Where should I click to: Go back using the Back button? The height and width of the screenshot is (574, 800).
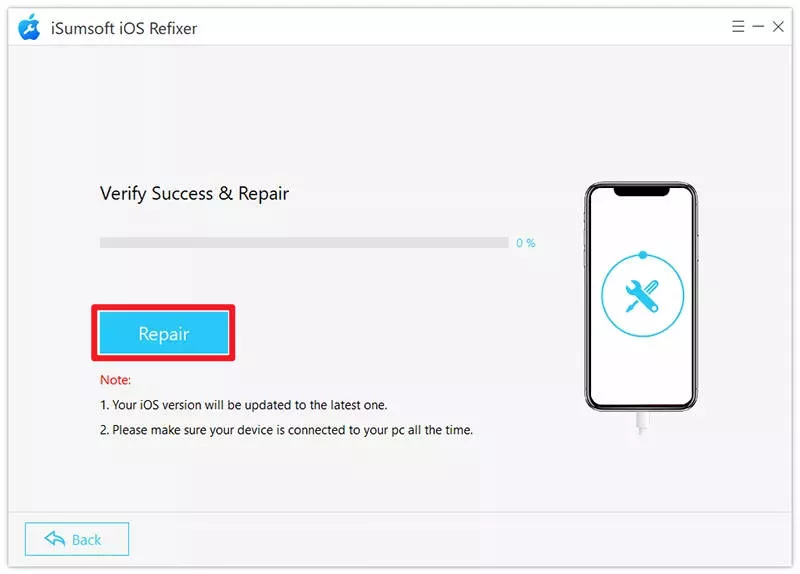click(x=77, y=539)
